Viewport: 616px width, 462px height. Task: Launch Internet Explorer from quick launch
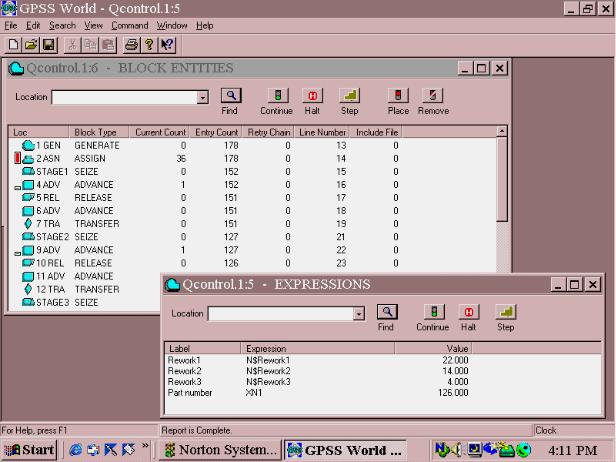tap(75, 450)
